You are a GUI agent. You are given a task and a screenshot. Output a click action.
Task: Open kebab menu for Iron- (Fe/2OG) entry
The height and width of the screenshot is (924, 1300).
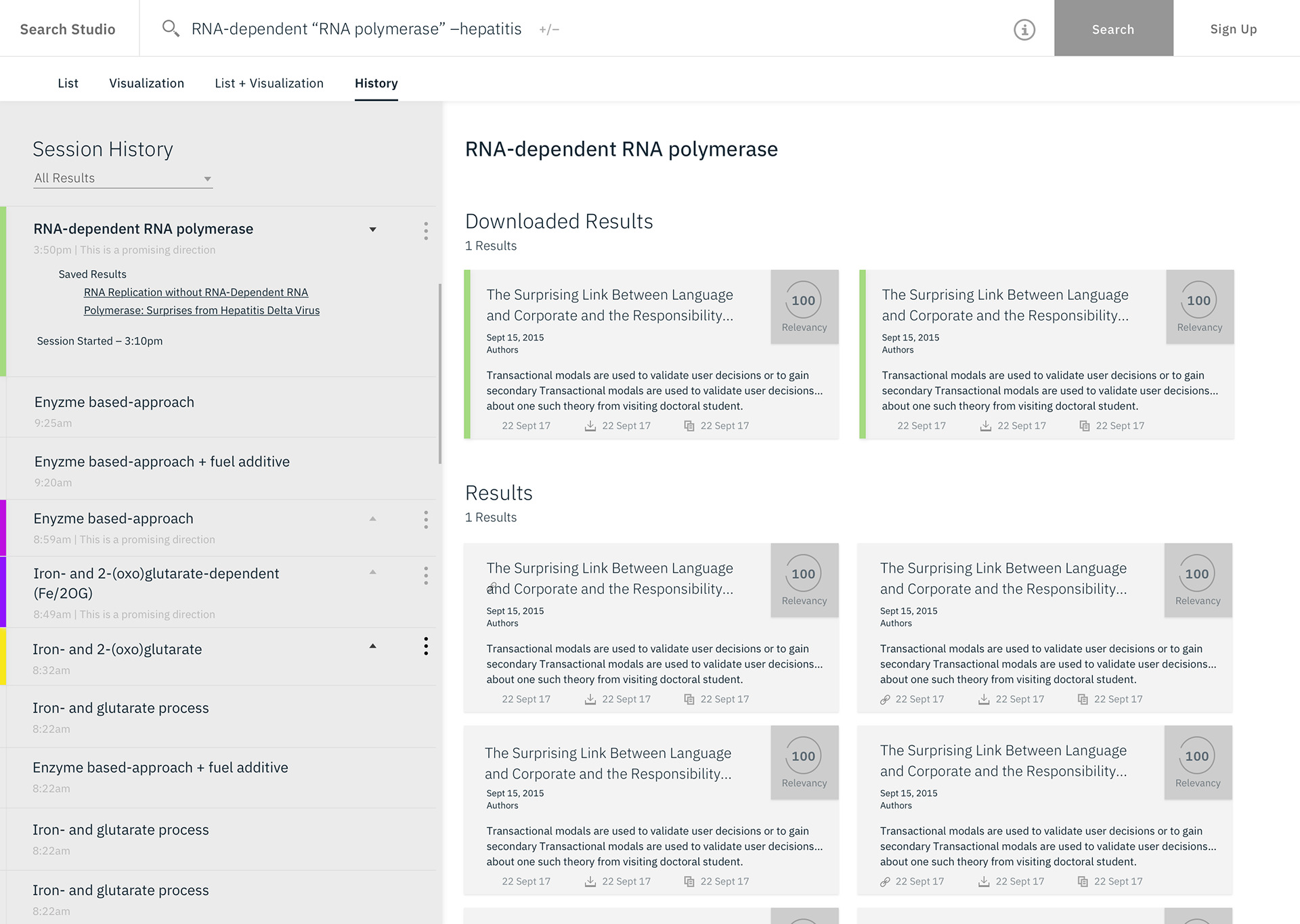[426, 576]
